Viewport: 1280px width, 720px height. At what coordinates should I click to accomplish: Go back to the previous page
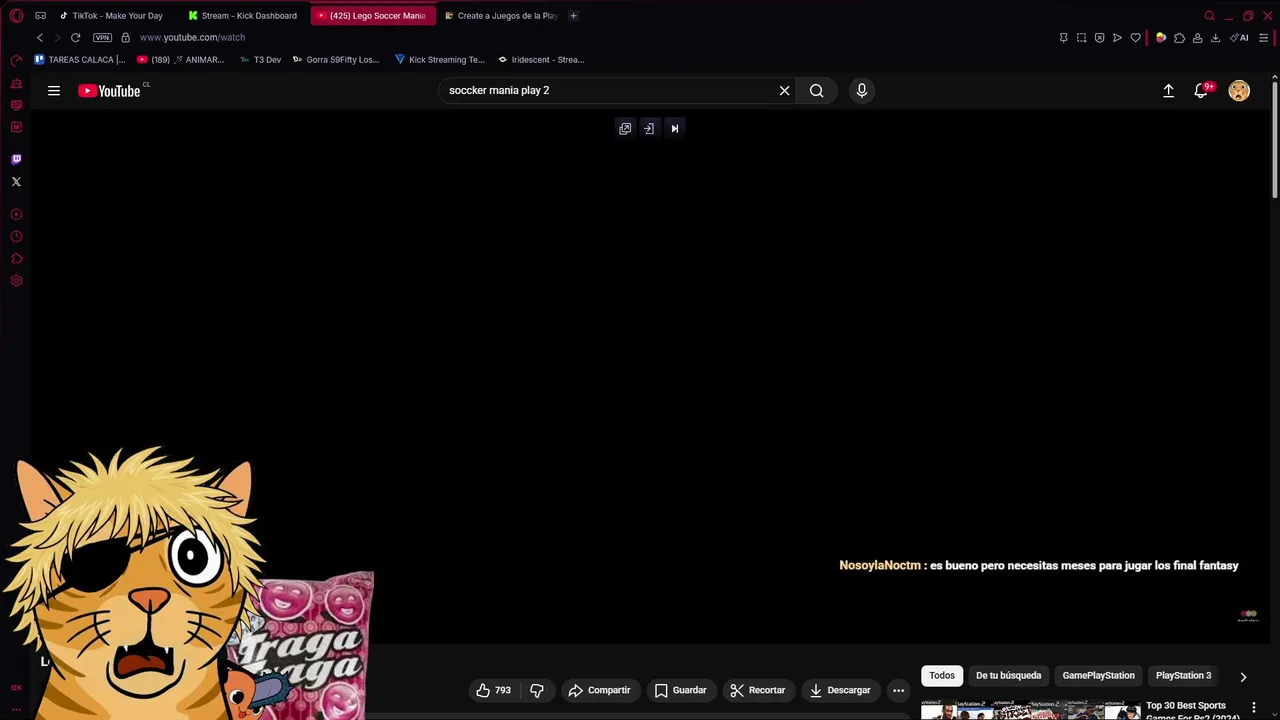click(40, 38)
